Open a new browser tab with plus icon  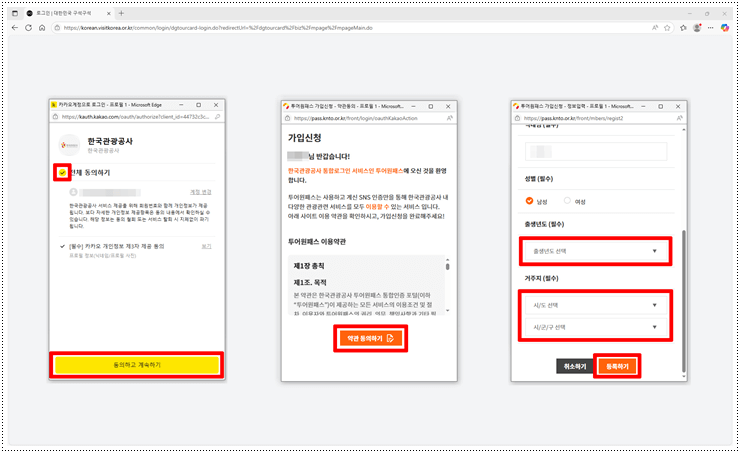pos(121,13)
